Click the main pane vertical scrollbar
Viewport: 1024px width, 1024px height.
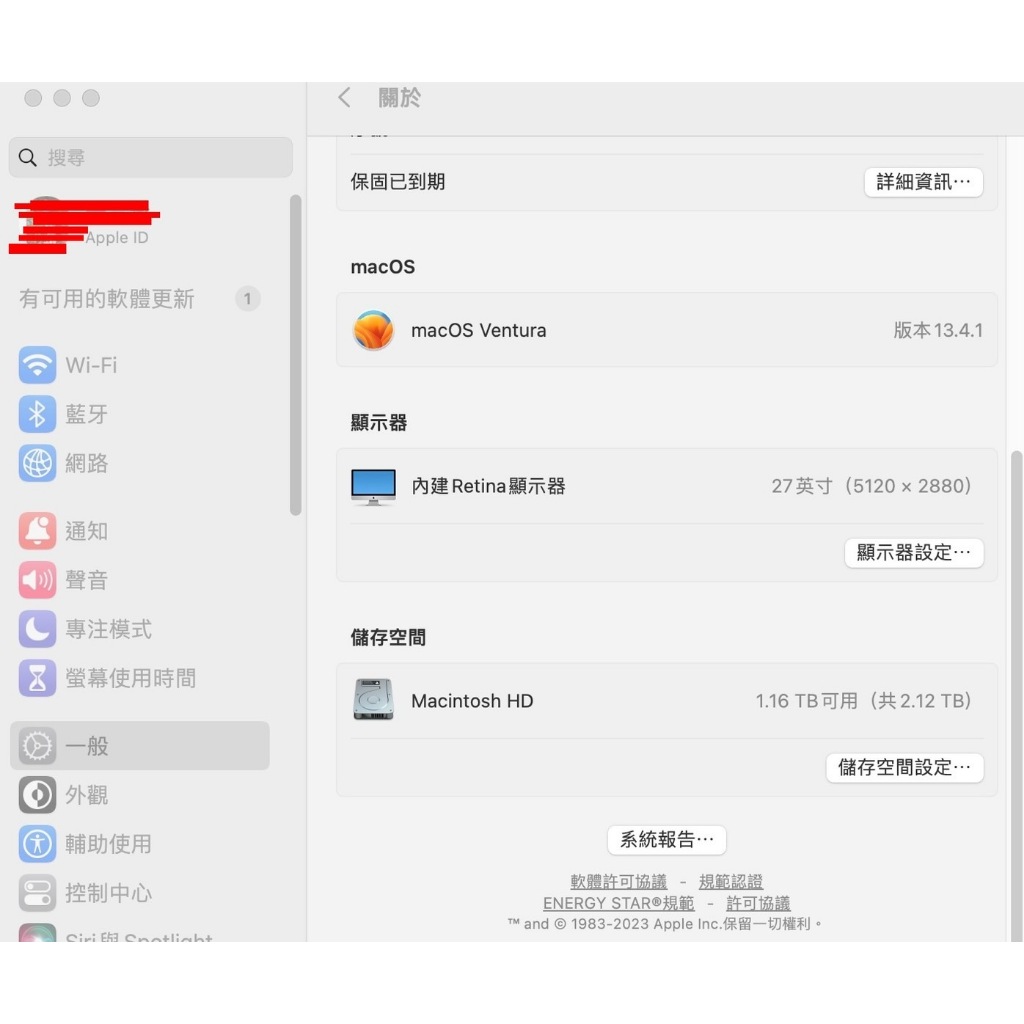pyautogui.click(x=1016, y=696)
